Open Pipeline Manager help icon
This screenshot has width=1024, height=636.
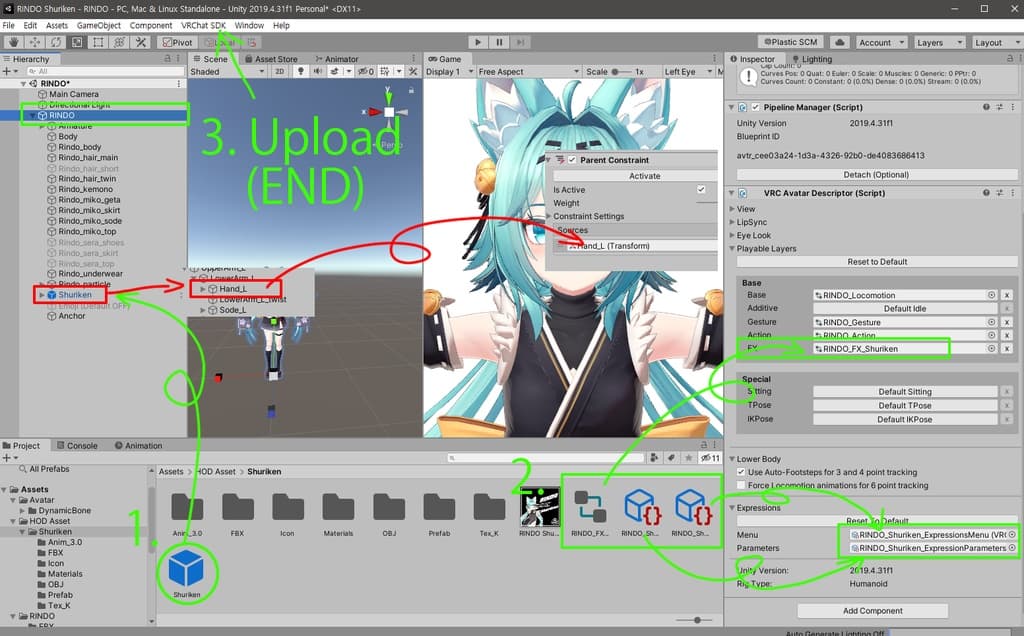tap(986, 107)
